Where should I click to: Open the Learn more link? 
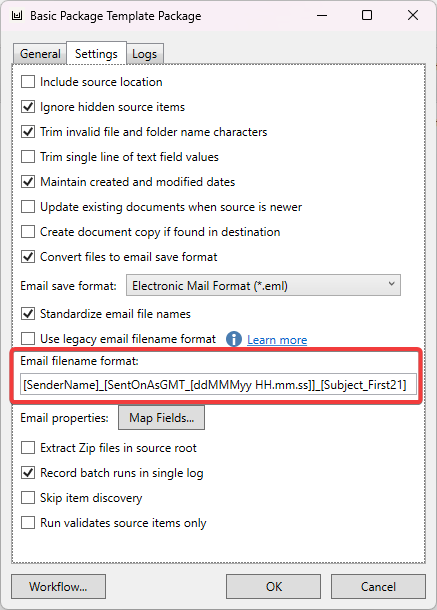coord(277,340)
